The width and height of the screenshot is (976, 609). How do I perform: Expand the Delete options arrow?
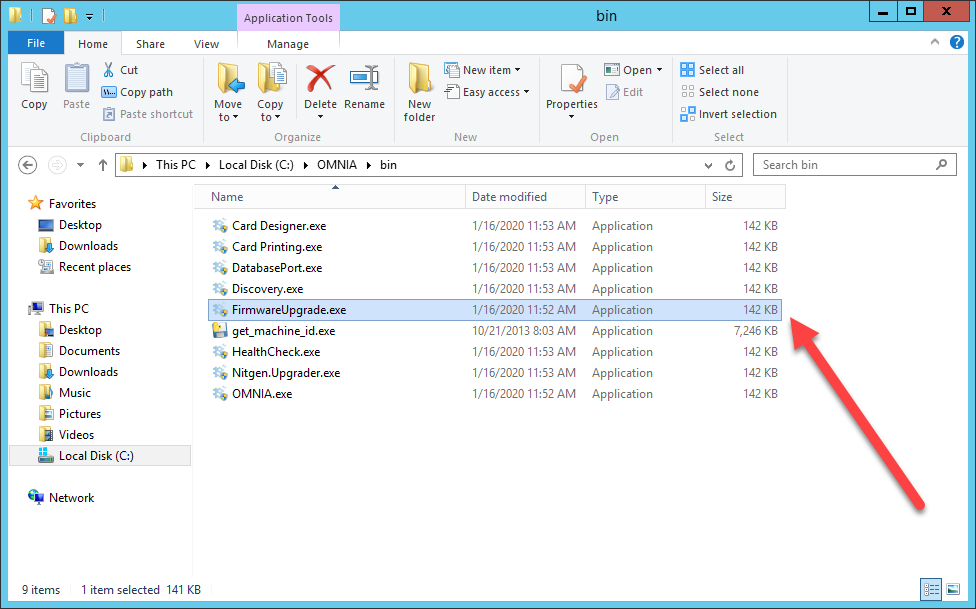[320, 117]
